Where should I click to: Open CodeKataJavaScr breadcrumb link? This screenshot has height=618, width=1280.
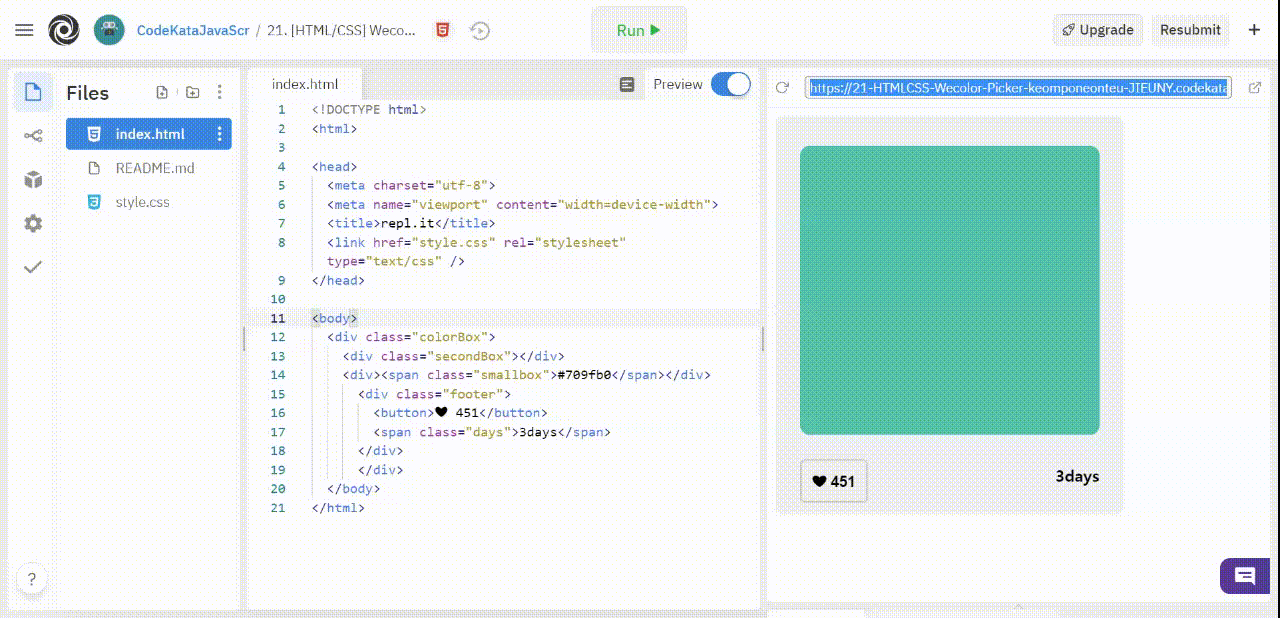(x=193, y=30)
